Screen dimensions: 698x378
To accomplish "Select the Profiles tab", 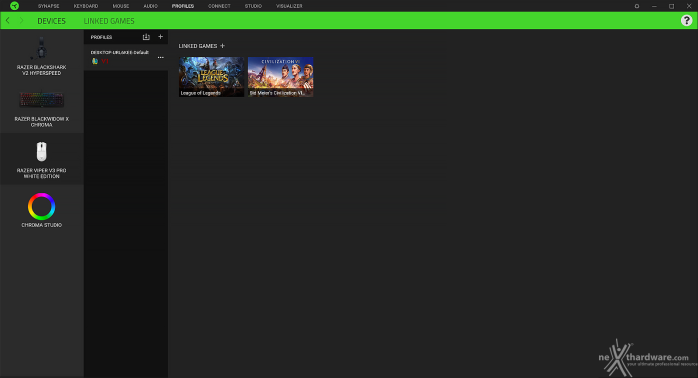I will coord(183,6).
